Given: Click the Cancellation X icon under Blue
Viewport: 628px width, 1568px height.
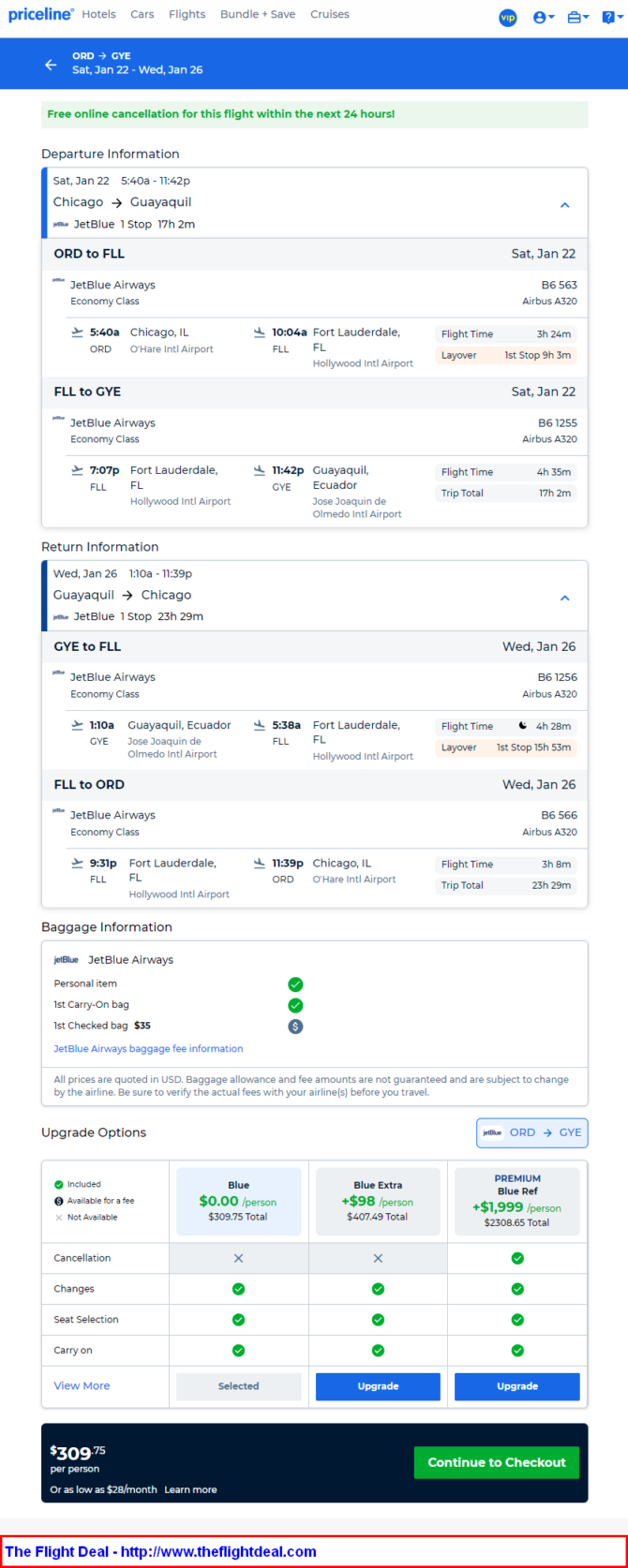Looking at the screenshot, I should [238, 1258].
